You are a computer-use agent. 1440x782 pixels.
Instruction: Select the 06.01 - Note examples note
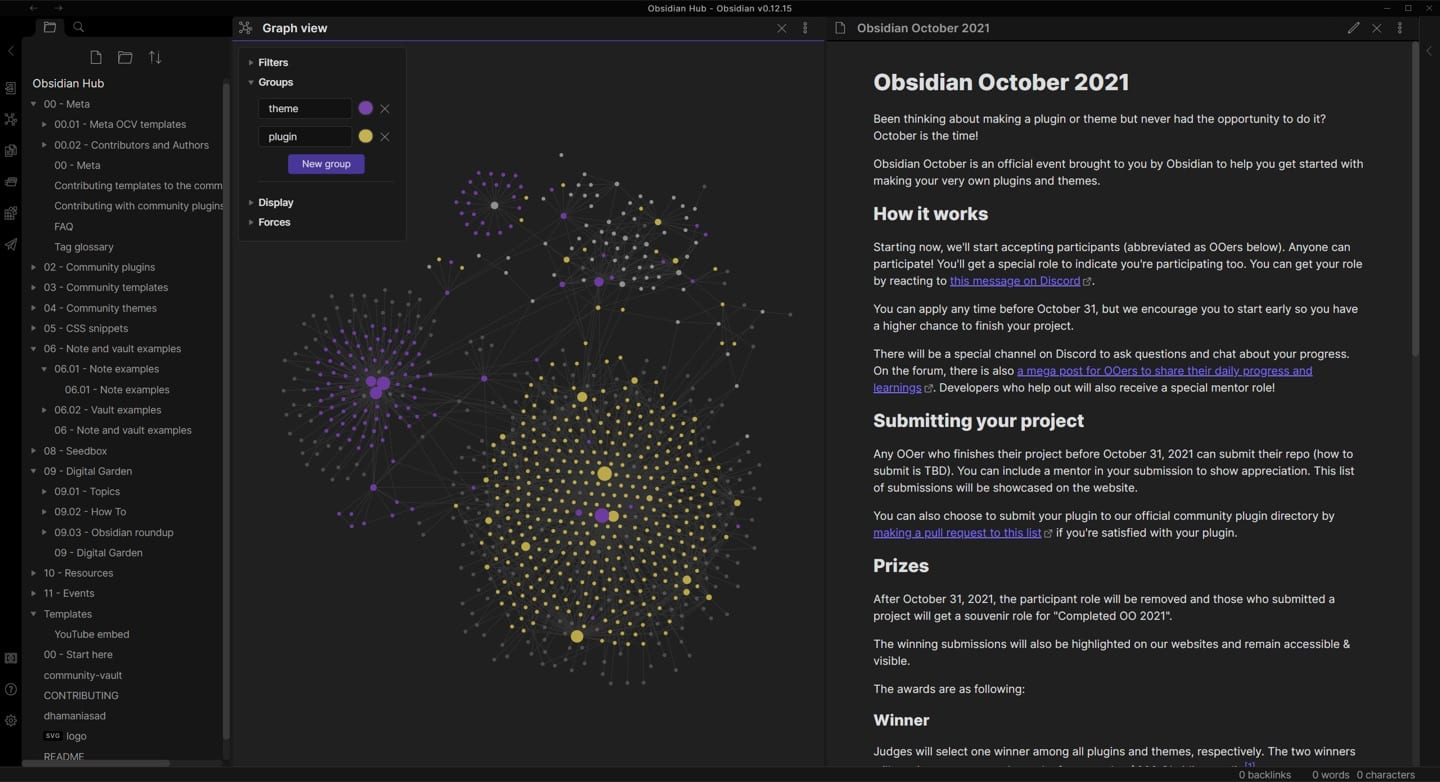tap(117, 390)
